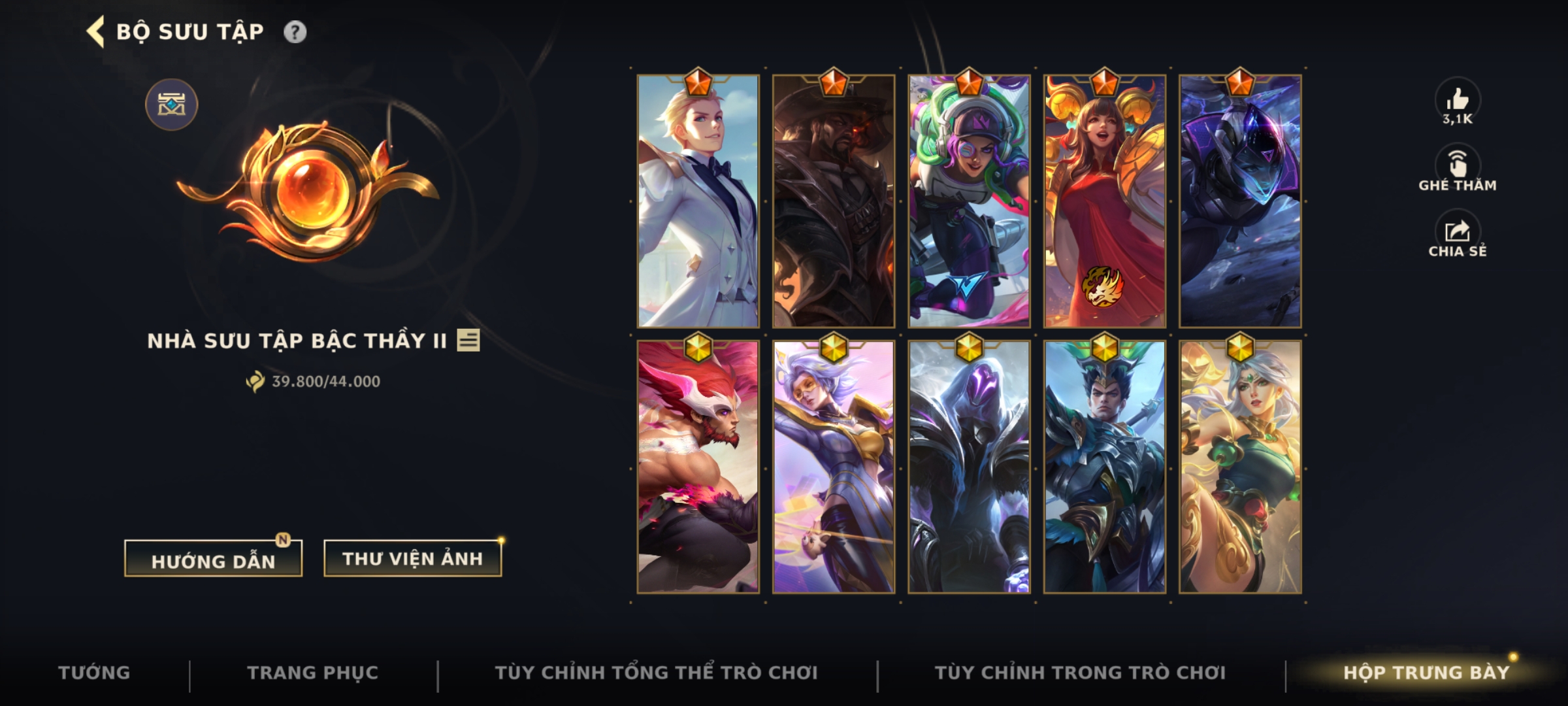Open Tùy Chỉnh Tổng Thể Trò Chơi tab
This screenshot has height=706, width=1568.
click(657, 673)
